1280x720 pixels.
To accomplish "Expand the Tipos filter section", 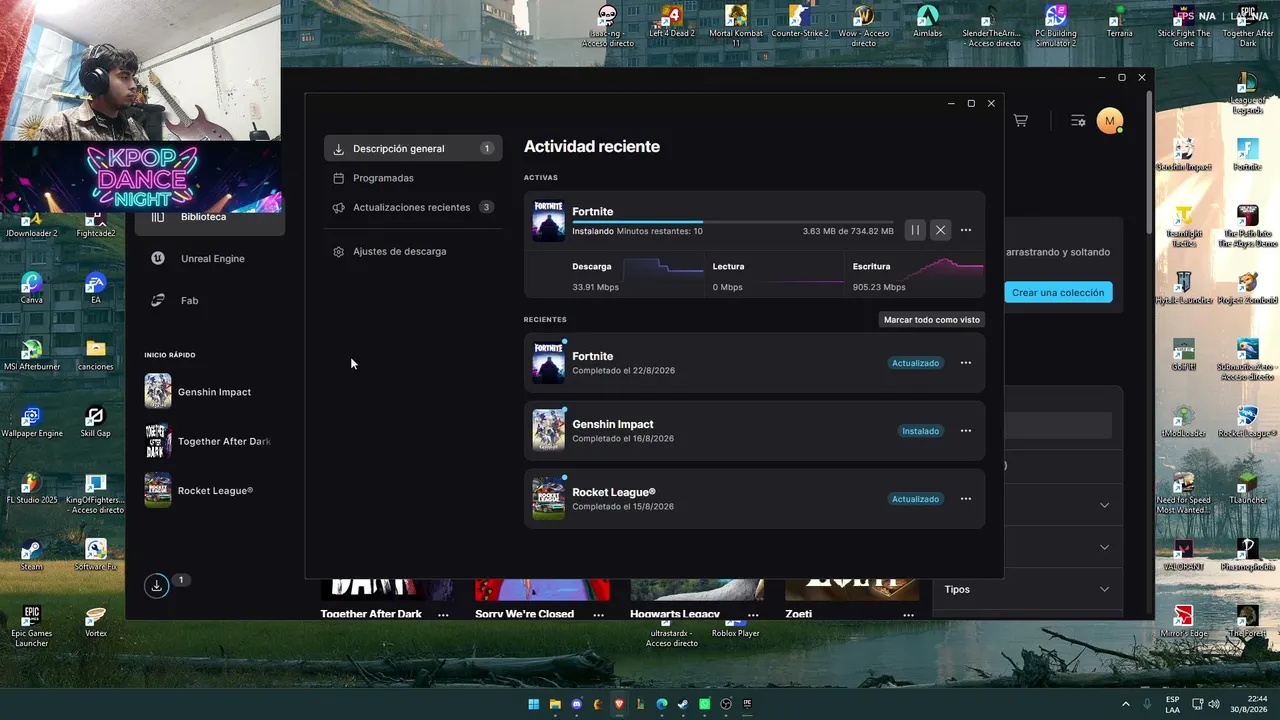I will 1028,589.
